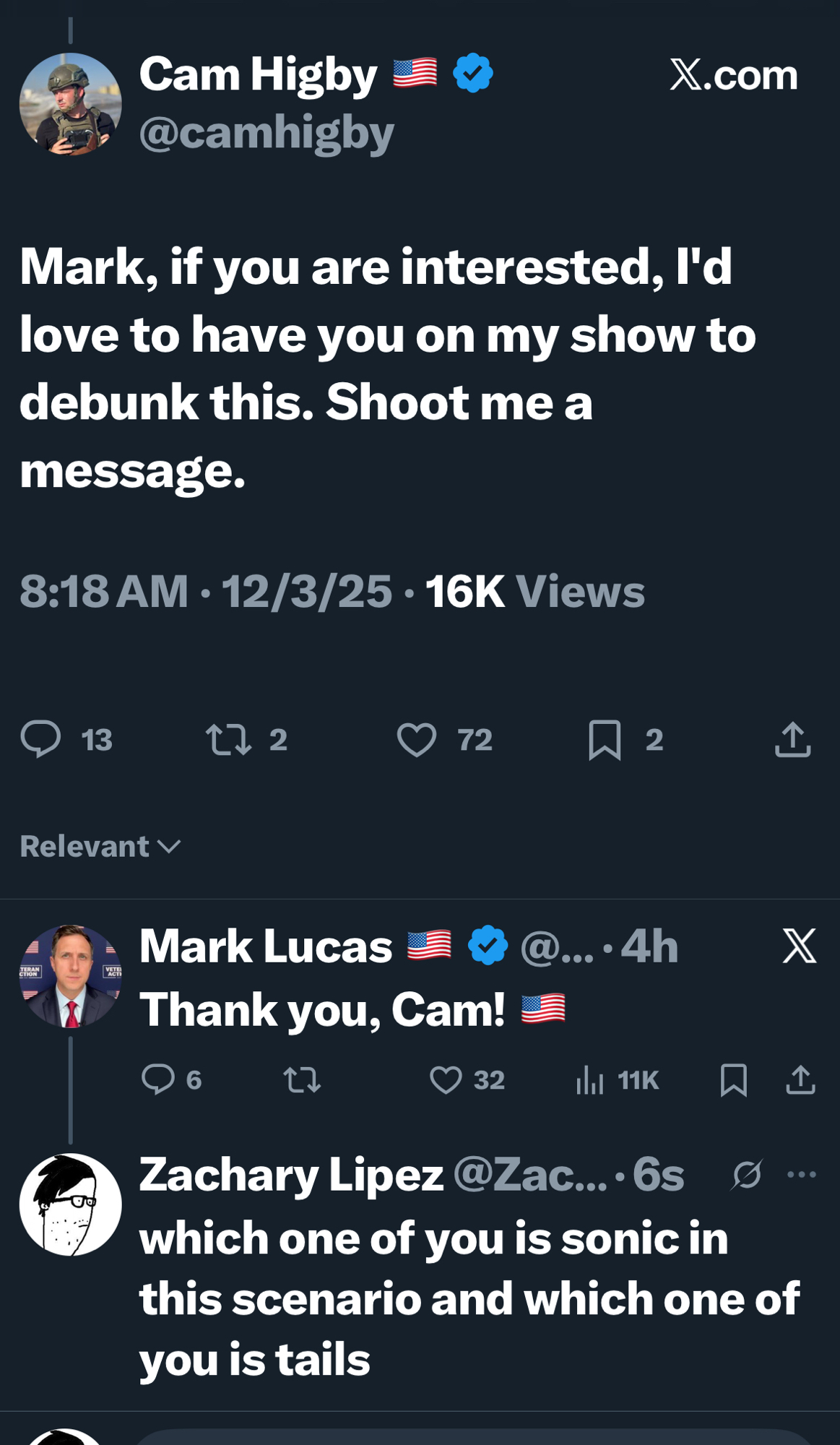Open the Relevant sort dropdown
840x1445 pixels.
pyautogui.click(x=100, y=847)
